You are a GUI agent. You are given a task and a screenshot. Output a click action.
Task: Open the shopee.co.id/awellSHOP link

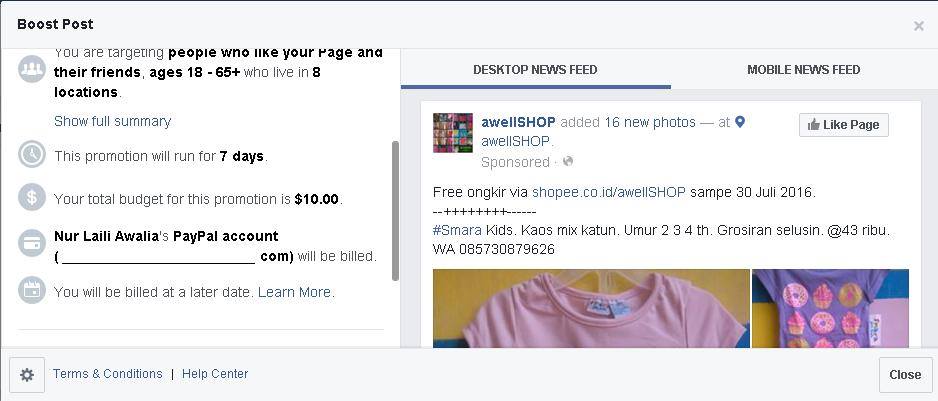click(608, 193)
